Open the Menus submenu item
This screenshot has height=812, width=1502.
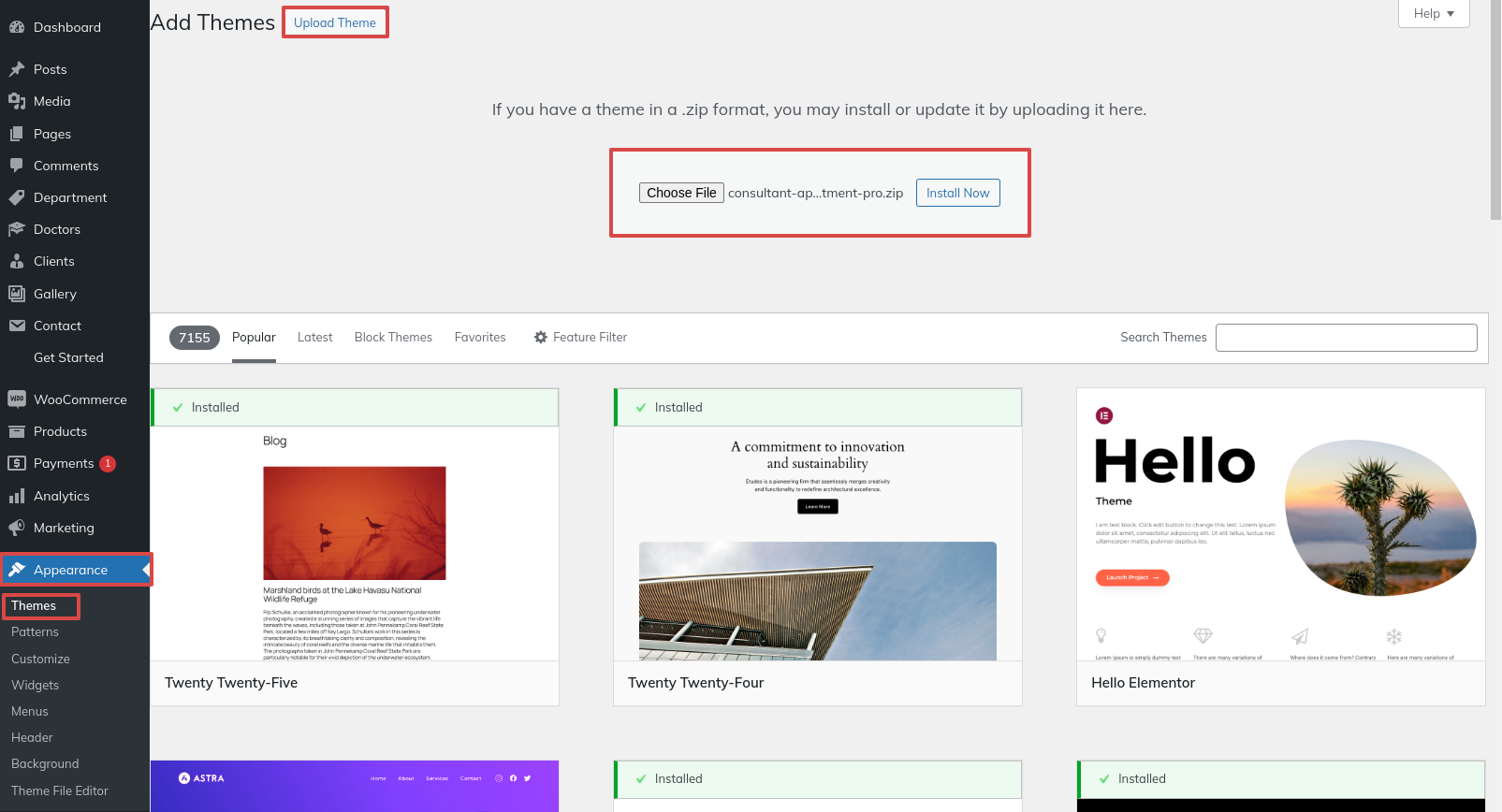pos(30,711)
